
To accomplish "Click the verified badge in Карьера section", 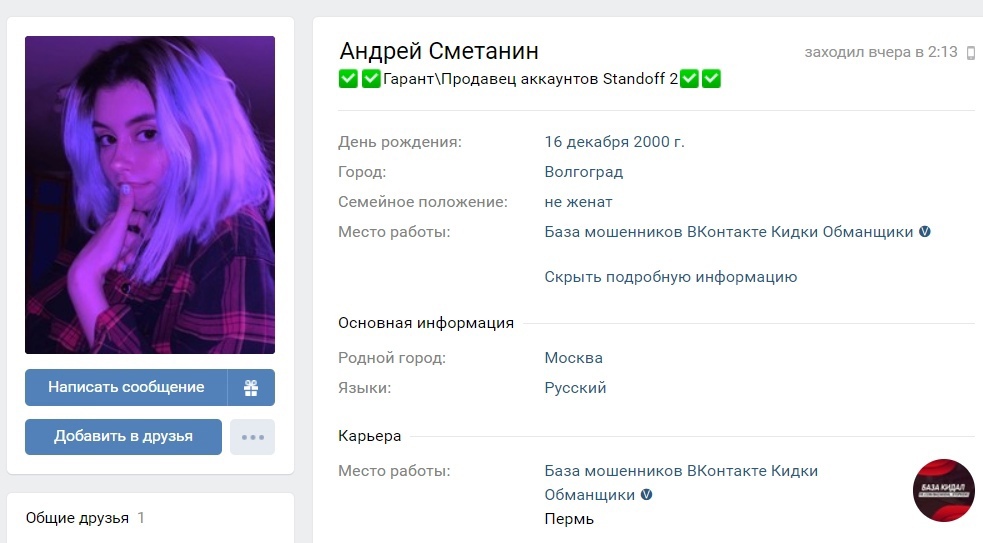I will [x=646, y=494].
